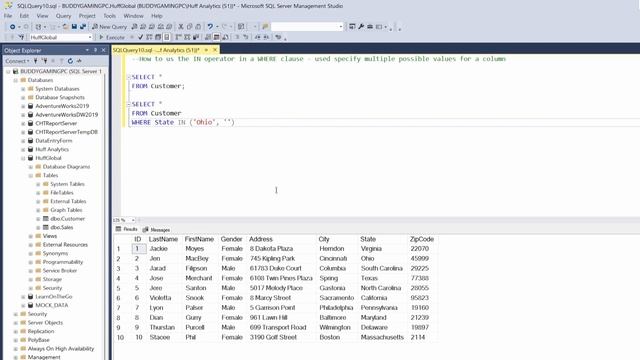Click the Uncomment selected lines icon
Viewport: 640px width, 360px height.
pos(246,37)
